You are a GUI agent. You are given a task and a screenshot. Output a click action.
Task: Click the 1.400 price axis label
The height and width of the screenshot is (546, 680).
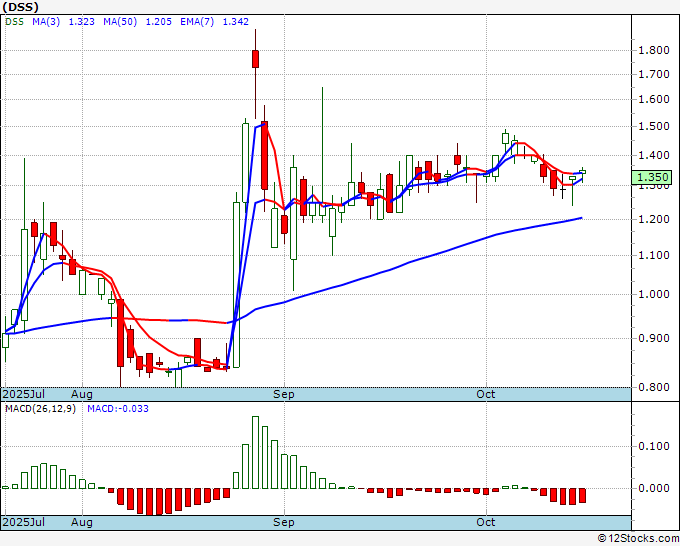(654, 155)
